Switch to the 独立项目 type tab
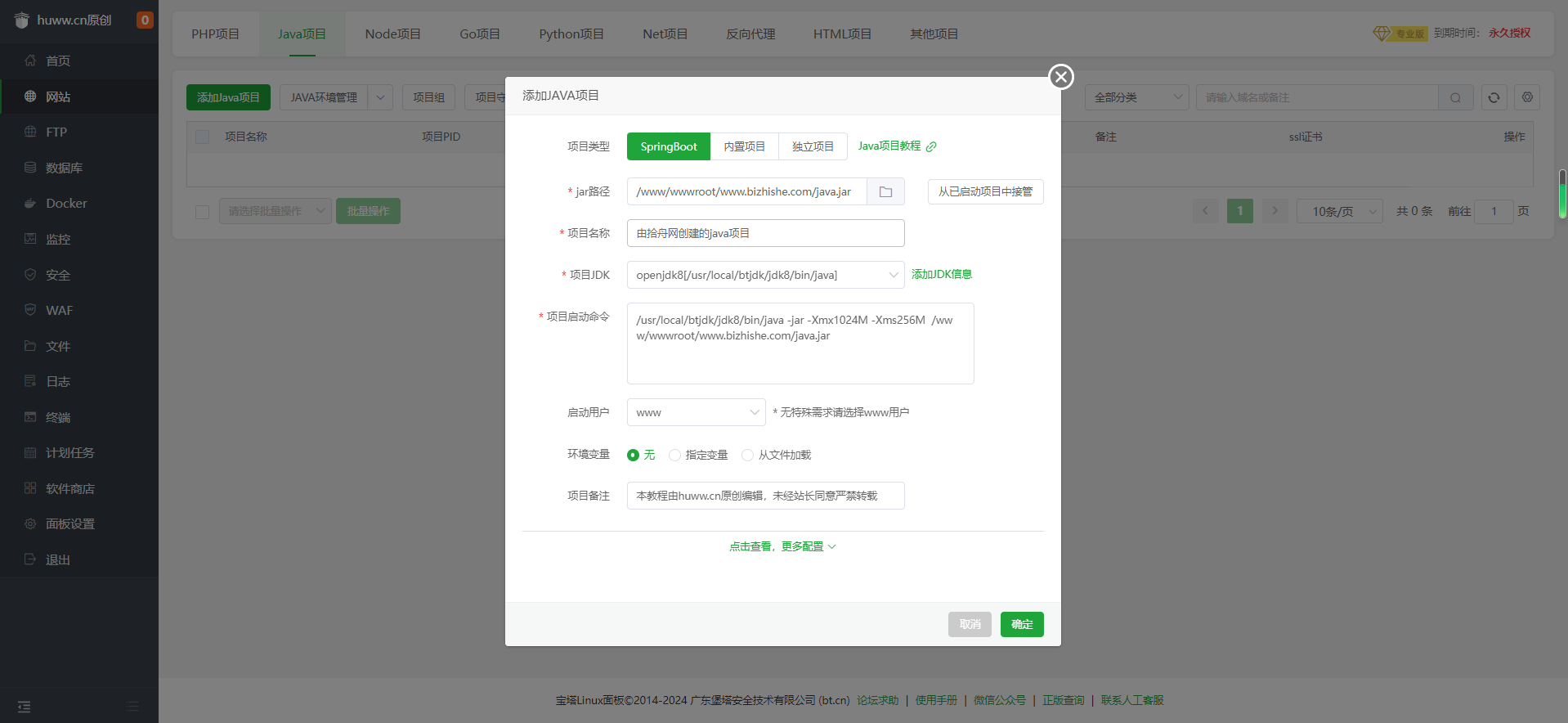Viewport: 1568px width, 723px height. tap(813, 146)
